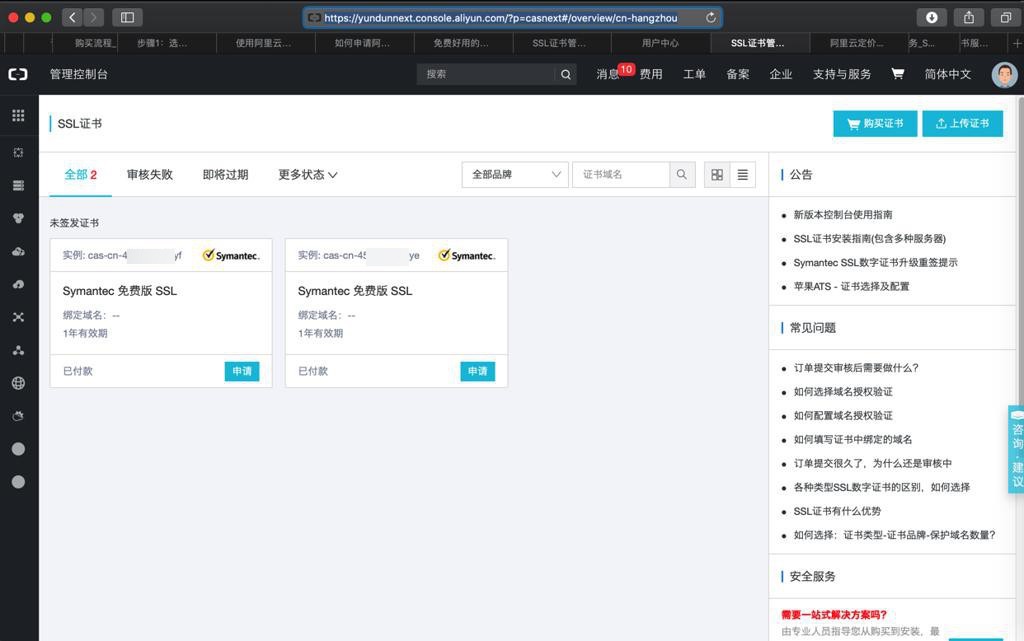Open the 简体中文 language menu
The height and width of the screenshot is (641, 1024).
click(948, 74)
